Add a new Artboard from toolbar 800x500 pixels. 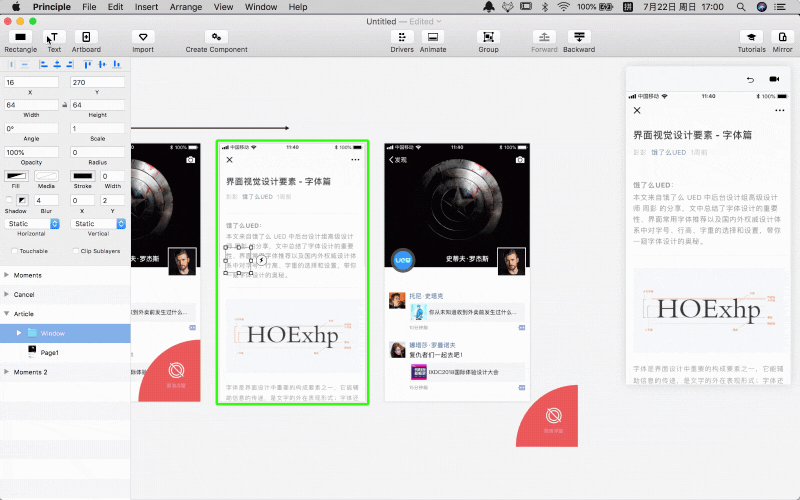click(86, 37)
